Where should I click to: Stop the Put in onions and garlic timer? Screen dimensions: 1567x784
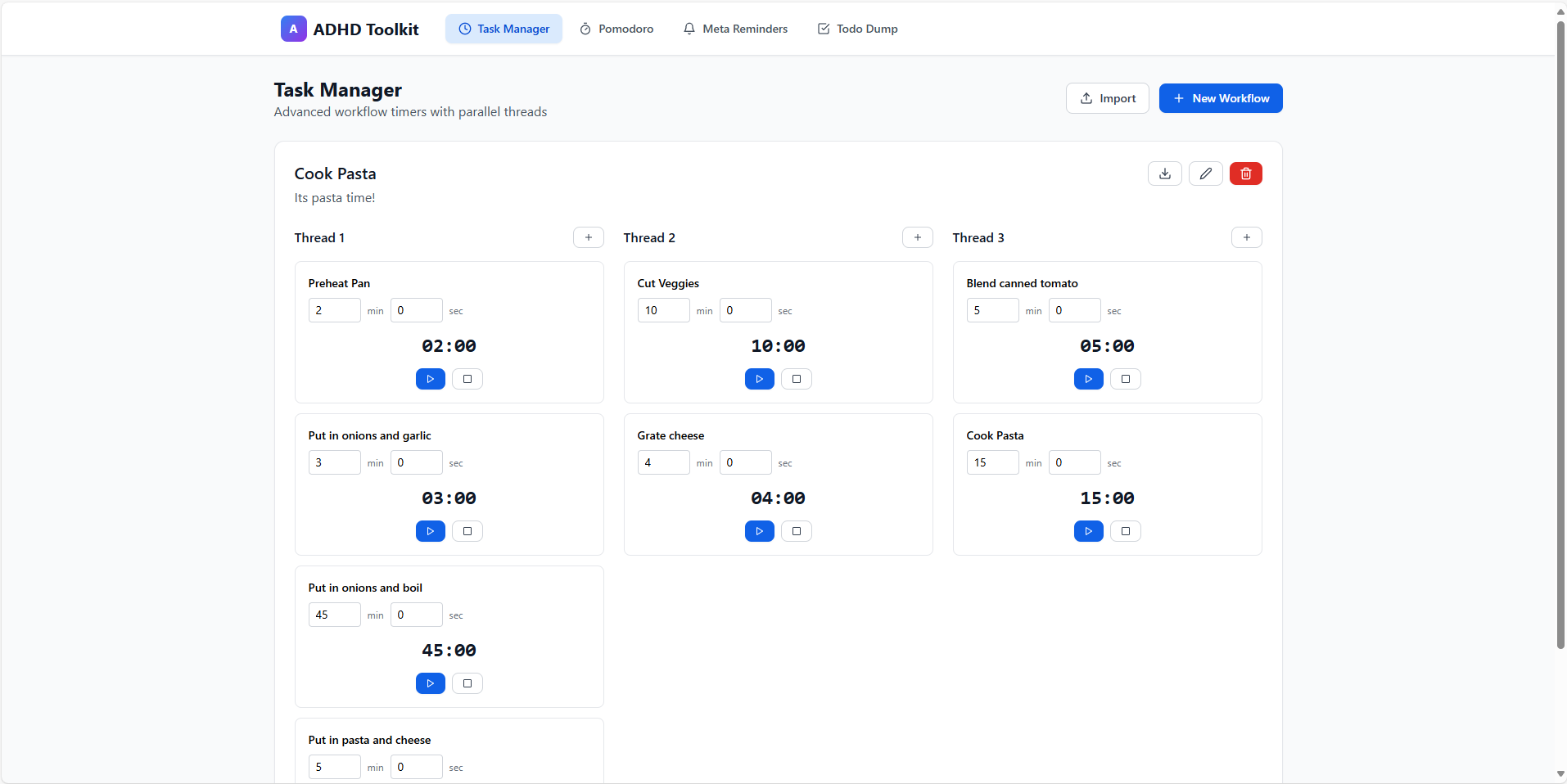point(467,531)
